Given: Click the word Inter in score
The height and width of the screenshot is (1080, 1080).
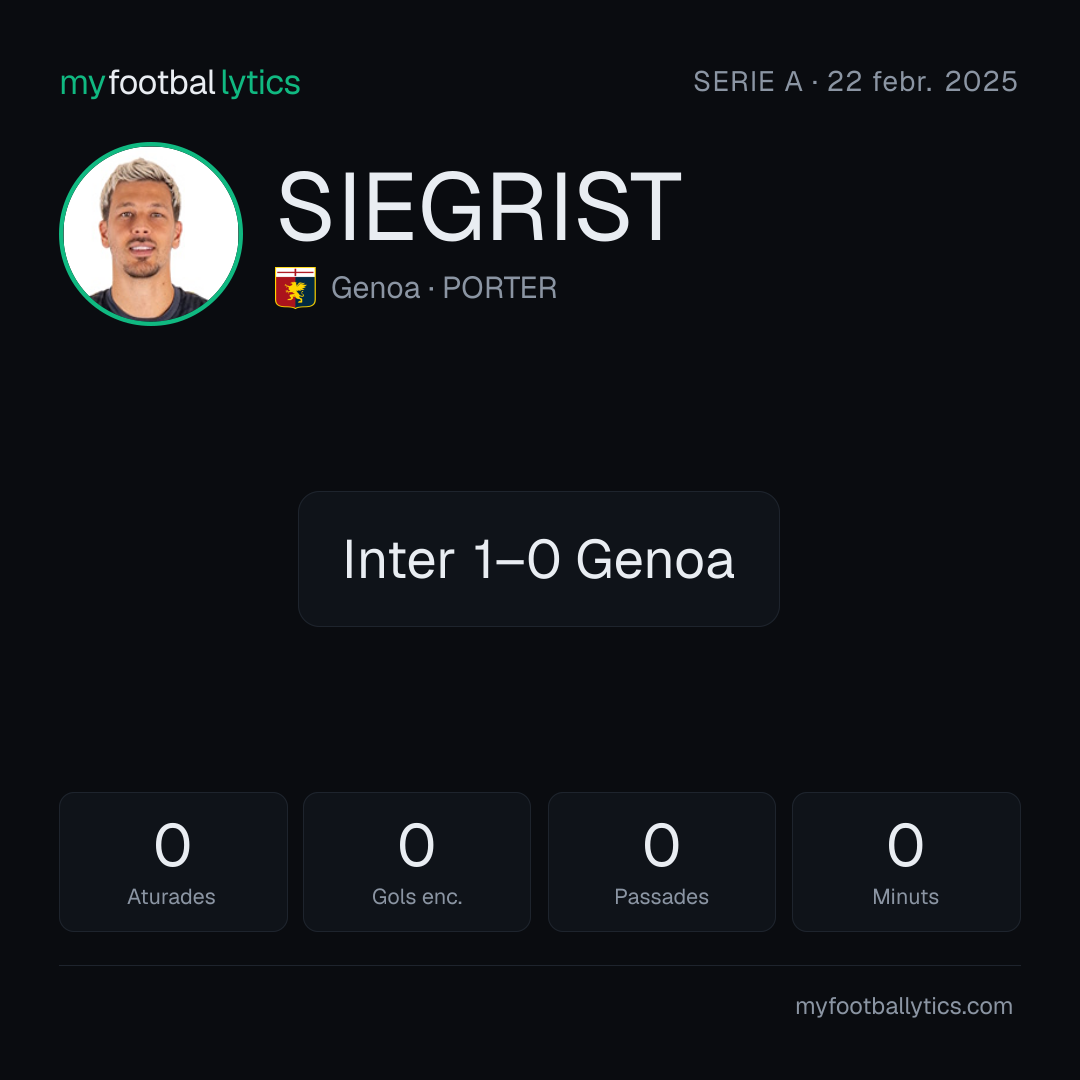Looking at the screenshot, I should click(x=399, y=559).
